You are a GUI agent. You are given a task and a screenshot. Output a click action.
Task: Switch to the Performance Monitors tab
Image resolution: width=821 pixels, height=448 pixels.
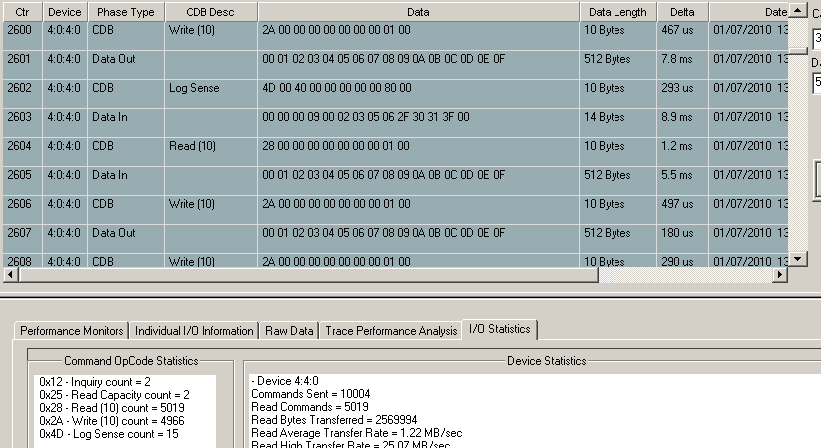(x=72, y=331)
